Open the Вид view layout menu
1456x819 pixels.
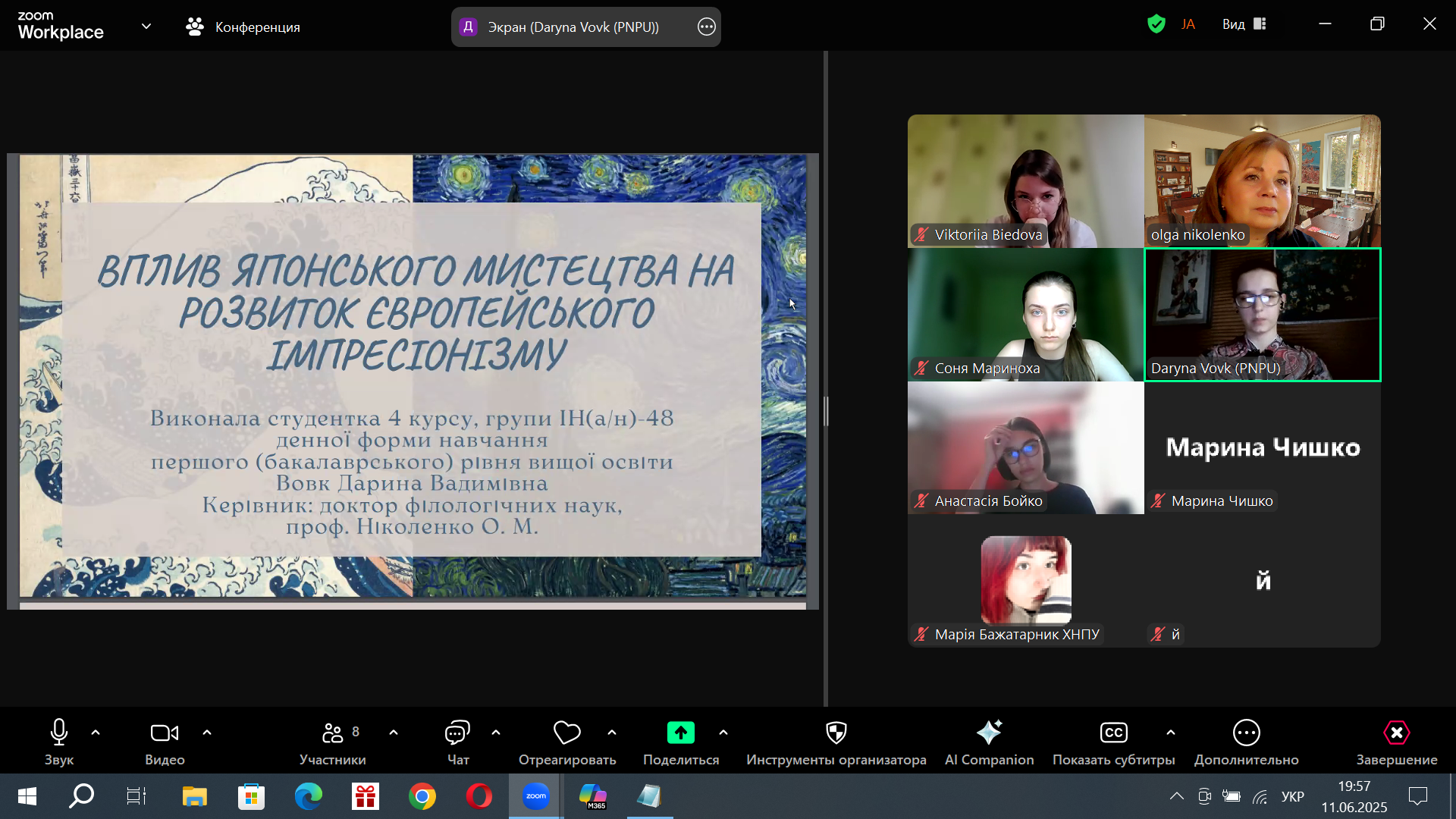[1244, 24]
